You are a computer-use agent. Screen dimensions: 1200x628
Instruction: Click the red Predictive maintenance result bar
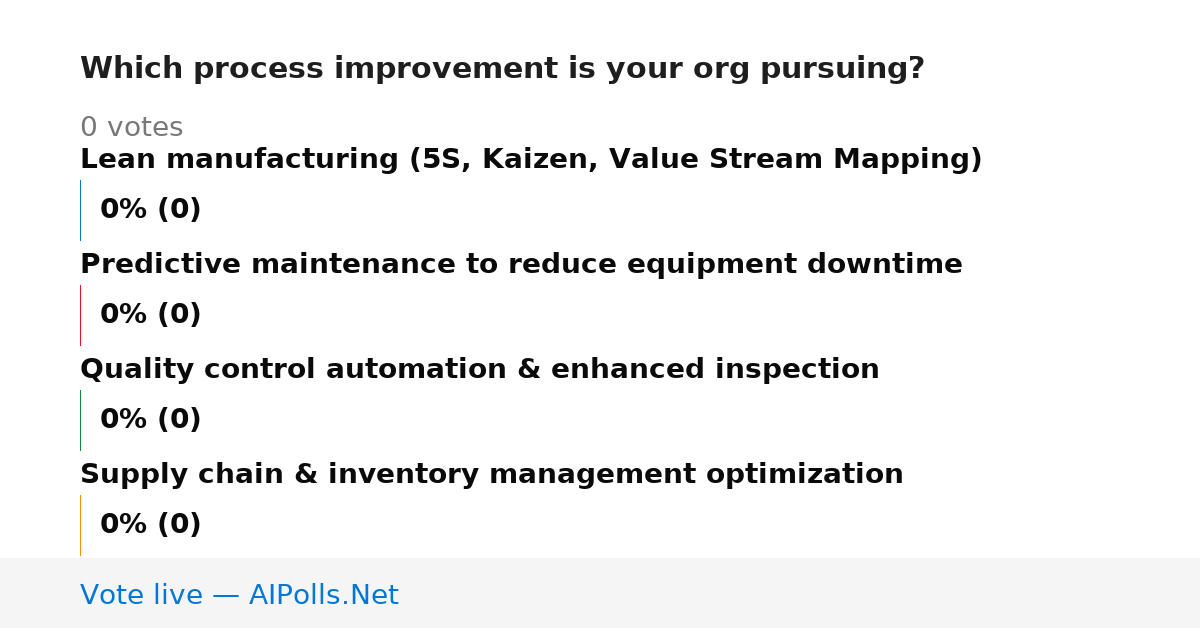(x=80, y=315)
